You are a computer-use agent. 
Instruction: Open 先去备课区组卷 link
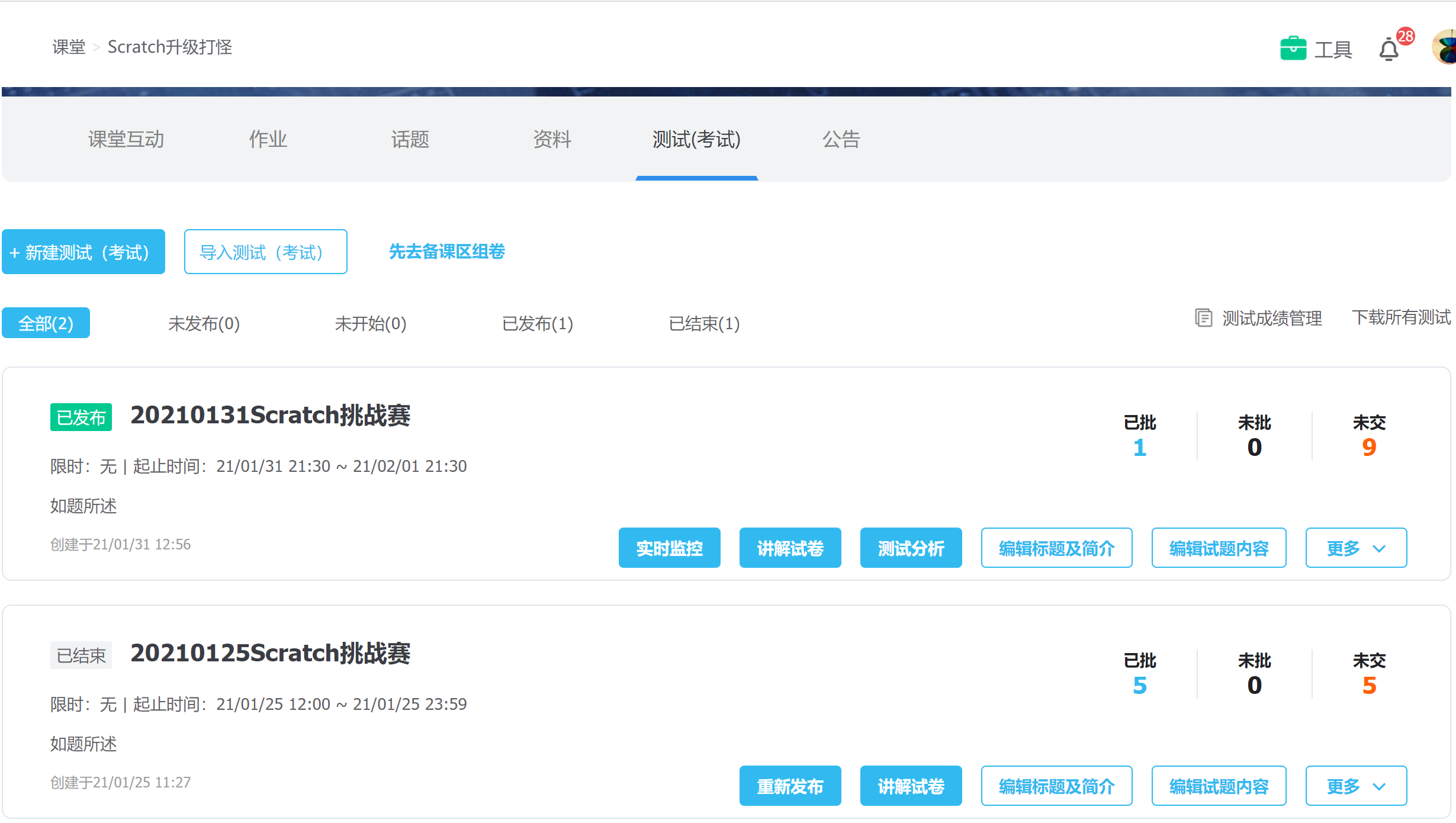(447, 252)
